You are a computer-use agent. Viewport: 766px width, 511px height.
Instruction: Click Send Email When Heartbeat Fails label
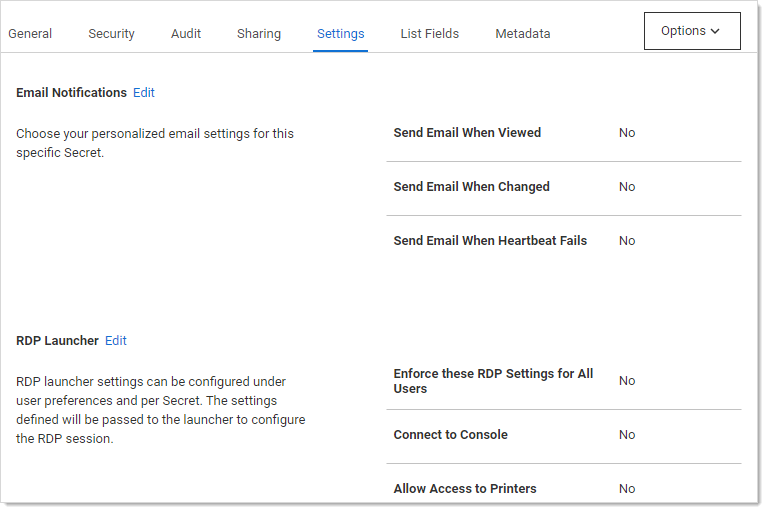click(490, 241)
